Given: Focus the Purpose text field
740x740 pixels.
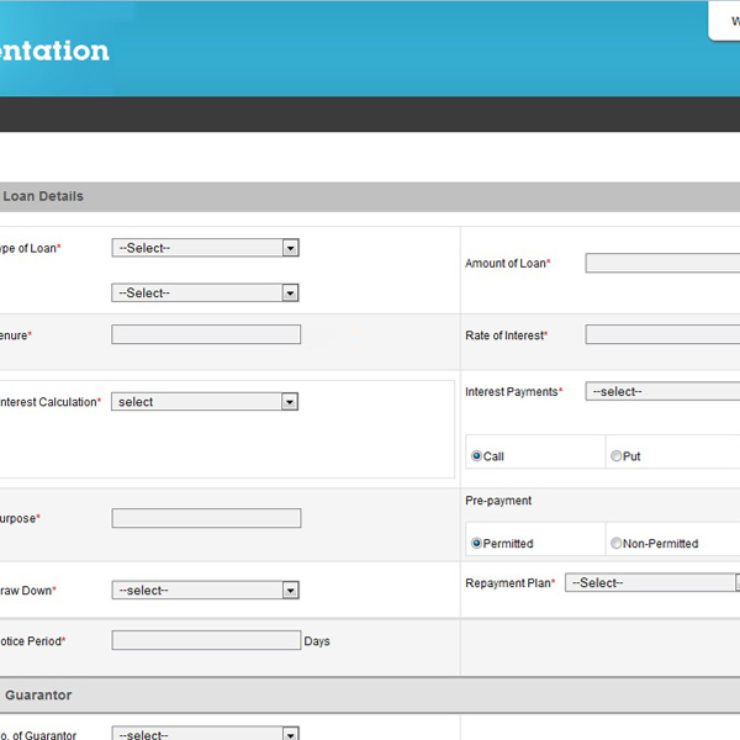Looking at the screenshot, I should coord(205,518).
